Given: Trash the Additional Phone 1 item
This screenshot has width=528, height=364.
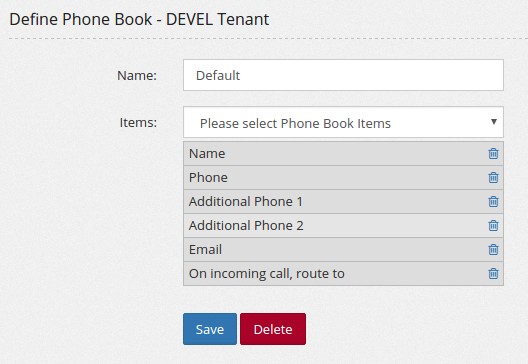Looking at the screenshot, I should tap(493, 201).
